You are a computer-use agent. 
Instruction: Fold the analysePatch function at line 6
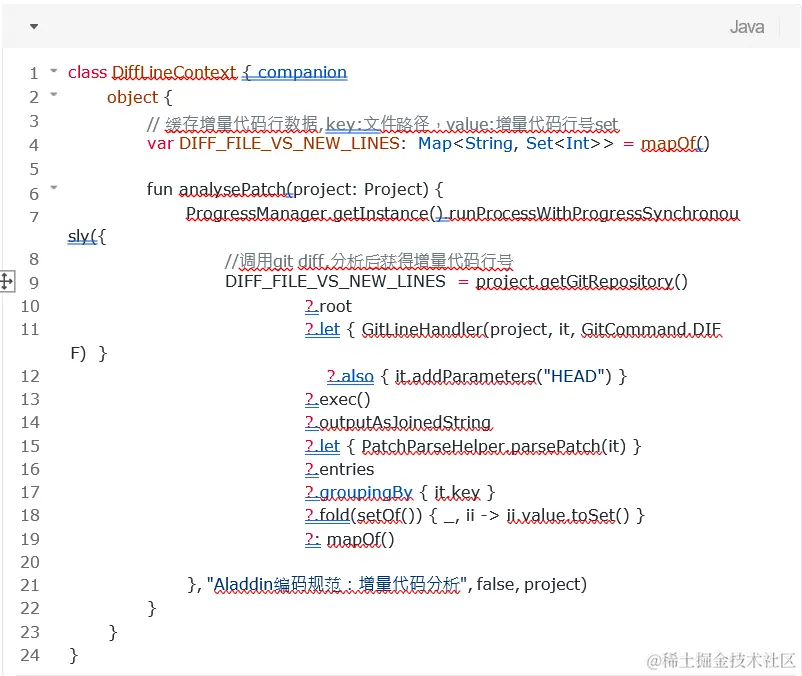[55, 189]
